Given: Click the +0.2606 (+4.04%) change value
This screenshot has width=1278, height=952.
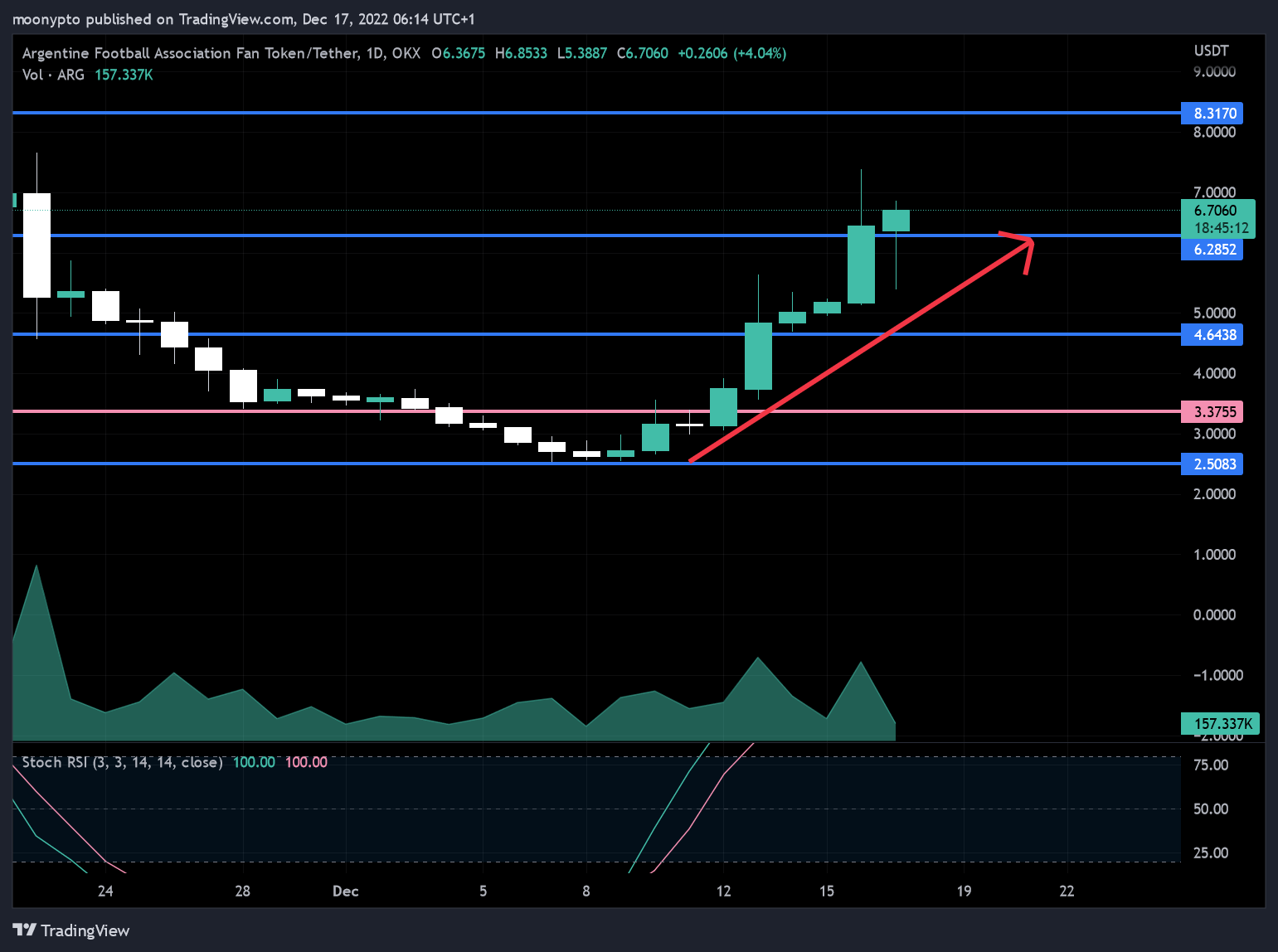Looking at the screenshot, I should (x=731, y=53).
